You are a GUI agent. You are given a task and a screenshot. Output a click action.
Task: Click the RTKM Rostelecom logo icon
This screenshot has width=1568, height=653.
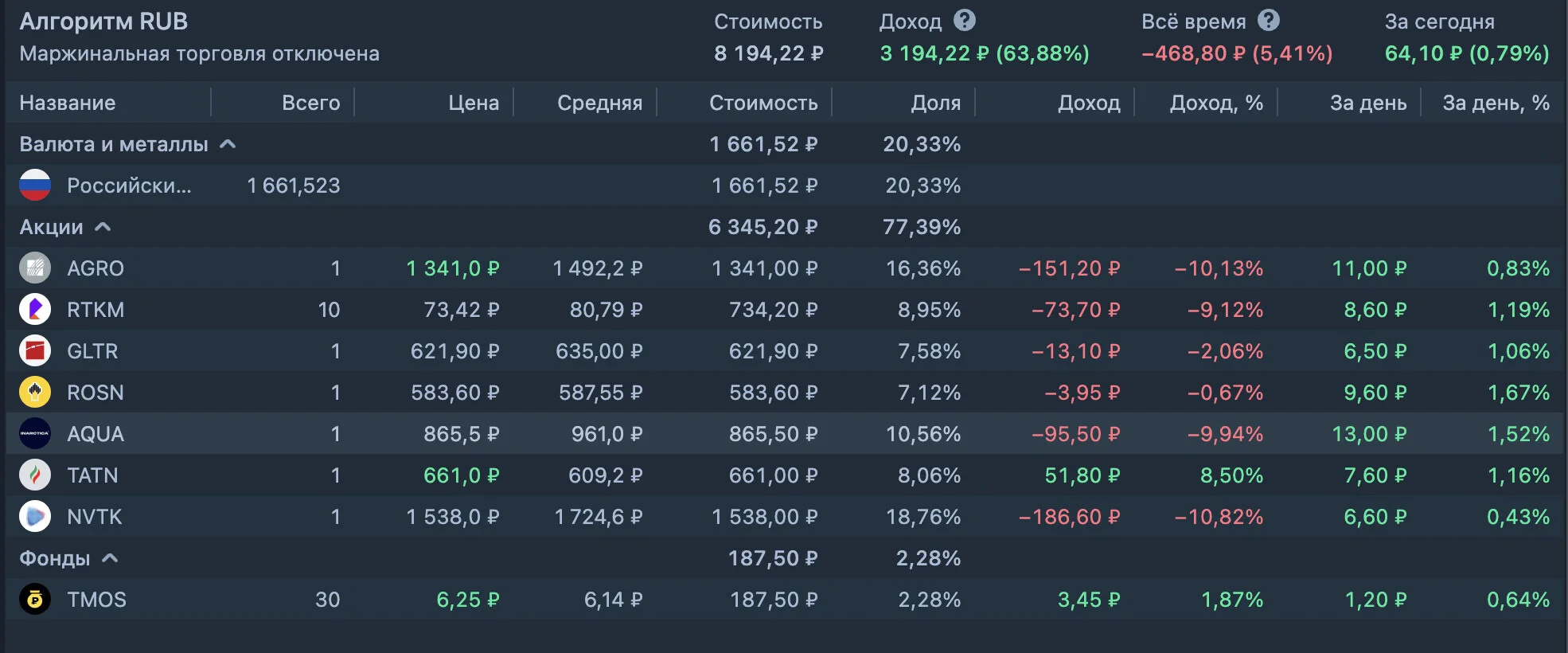(x=35, y=310)
